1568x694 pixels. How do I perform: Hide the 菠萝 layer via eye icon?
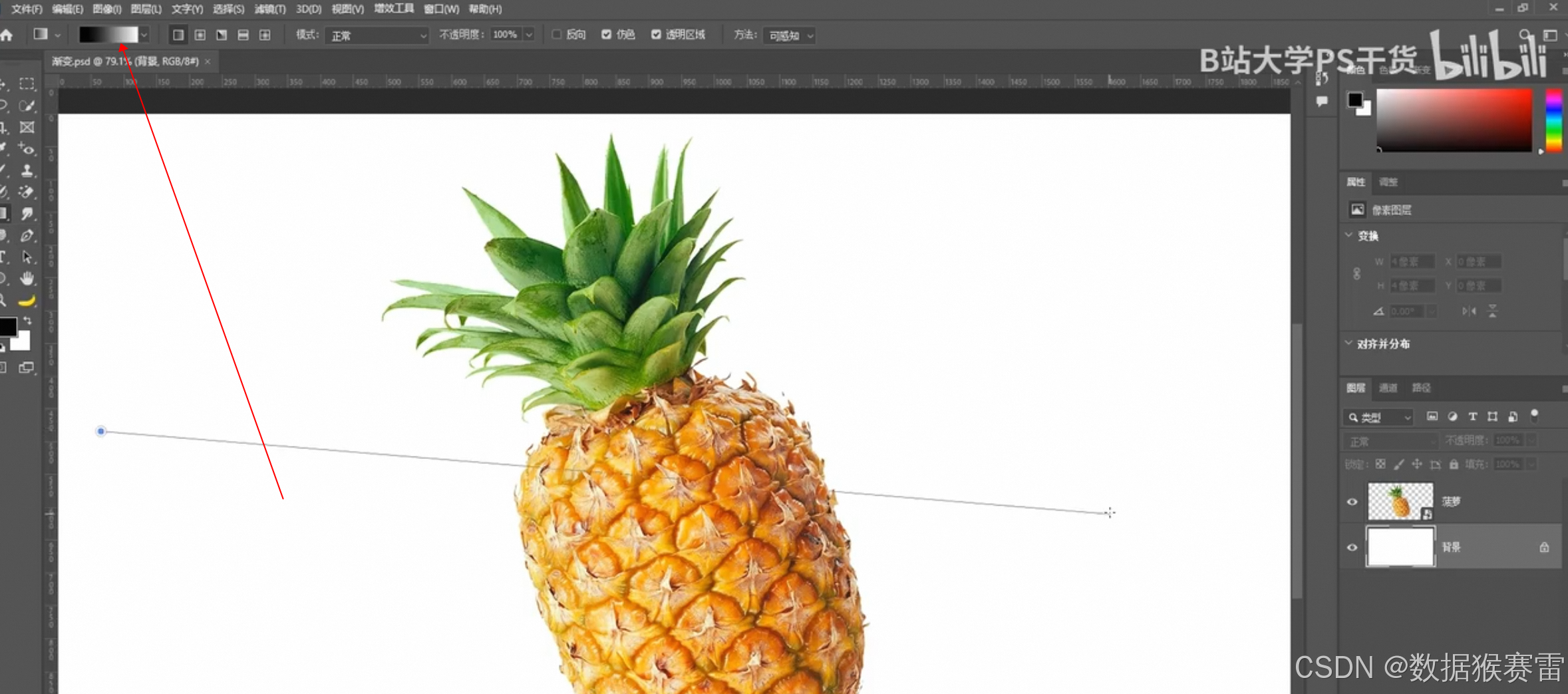click(1352, 502)
